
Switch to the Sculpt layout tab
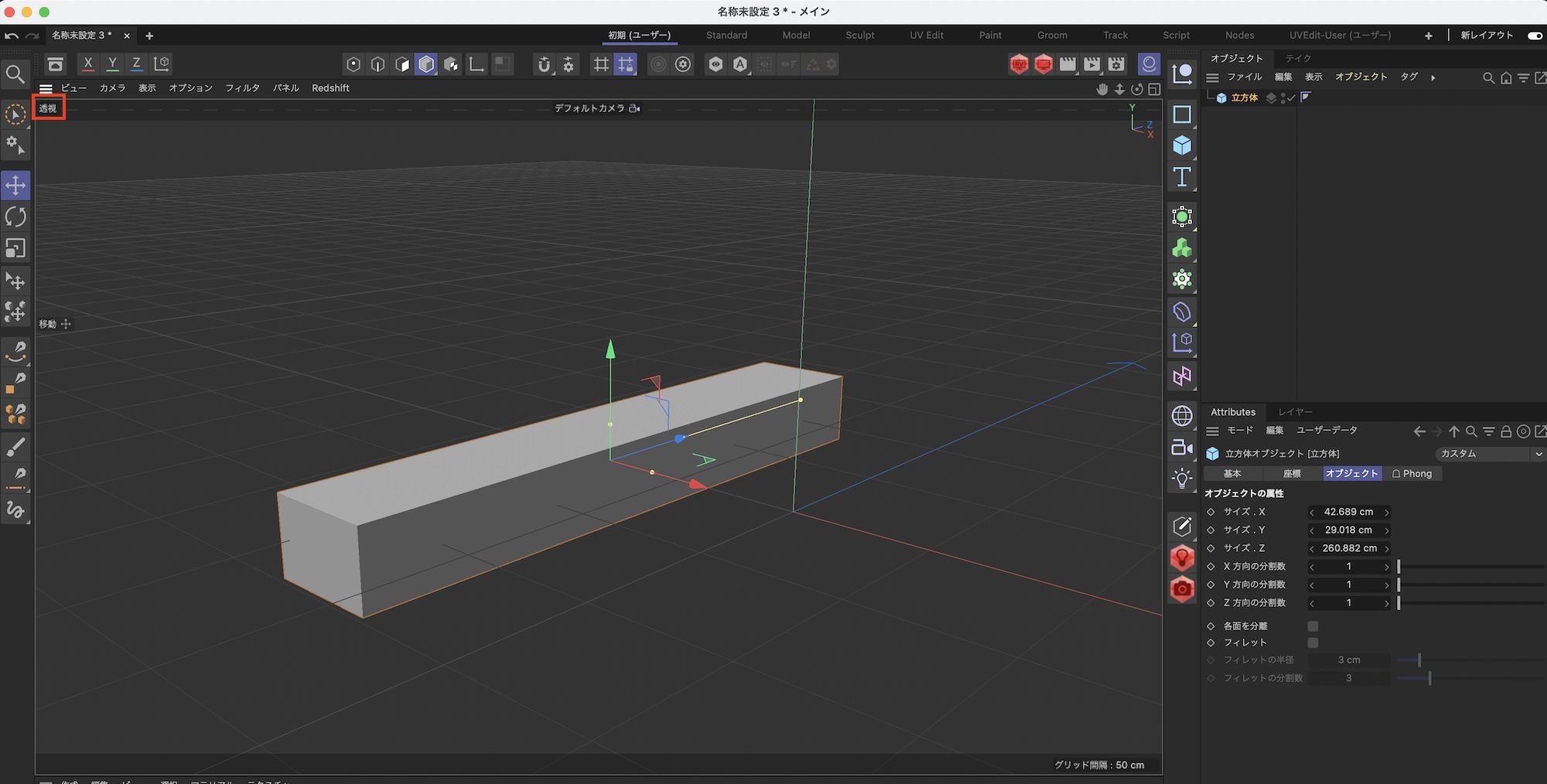tap(859, 36)
